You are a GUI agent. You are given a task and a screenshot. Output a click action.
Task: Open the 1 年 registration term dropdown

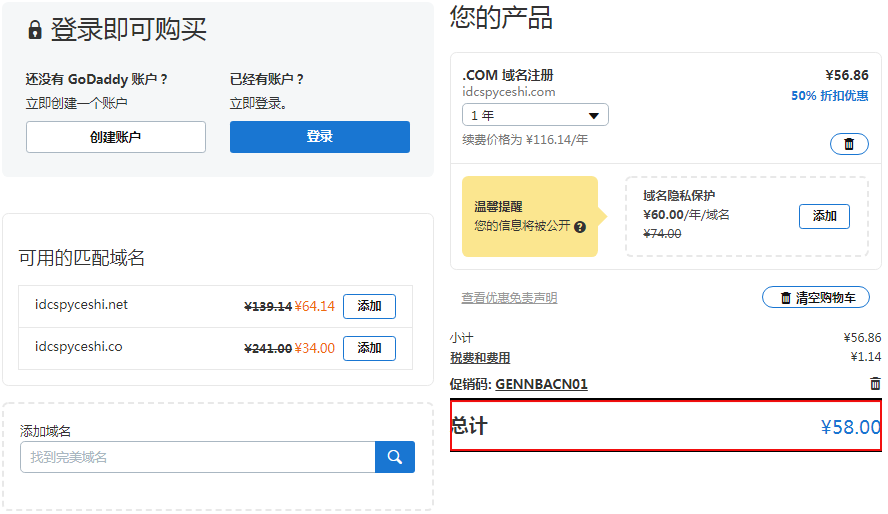535,115
